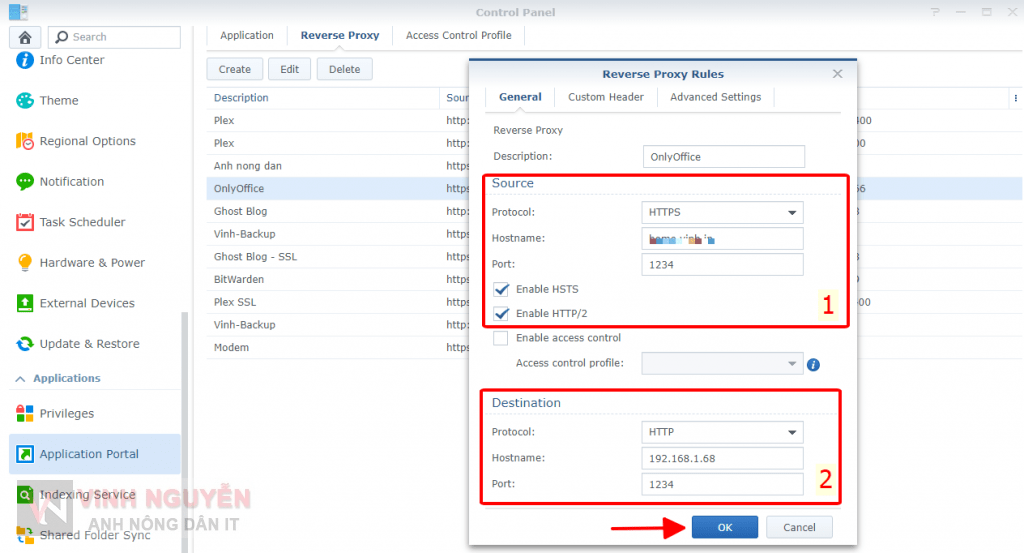The image size is (1024, 553).
Task: Open Source Protocol HTTPS dropdown
Action: pyautogui.click(x=722, y=212)
